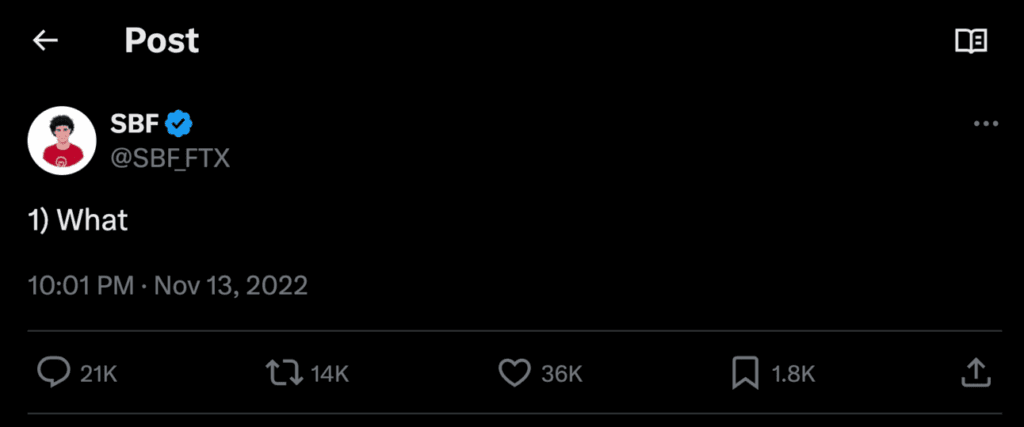Like the post with heart icon

(x=513, y=373)
